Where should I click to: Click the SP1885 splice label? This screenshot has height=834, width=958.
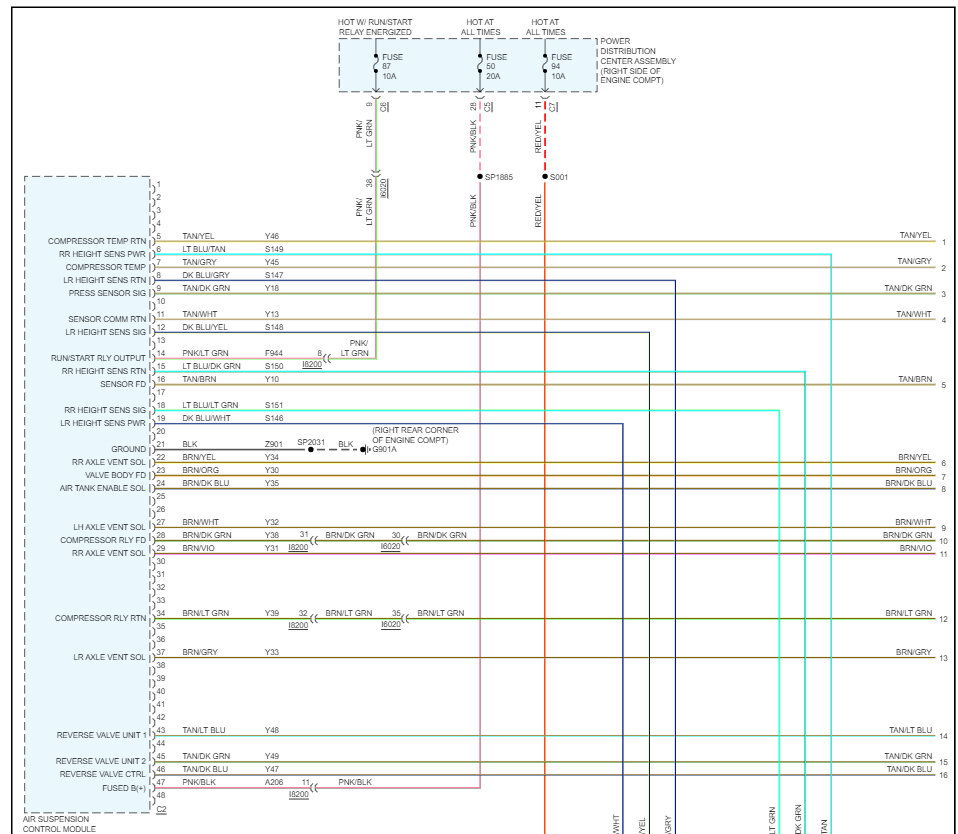coord(499,177)
